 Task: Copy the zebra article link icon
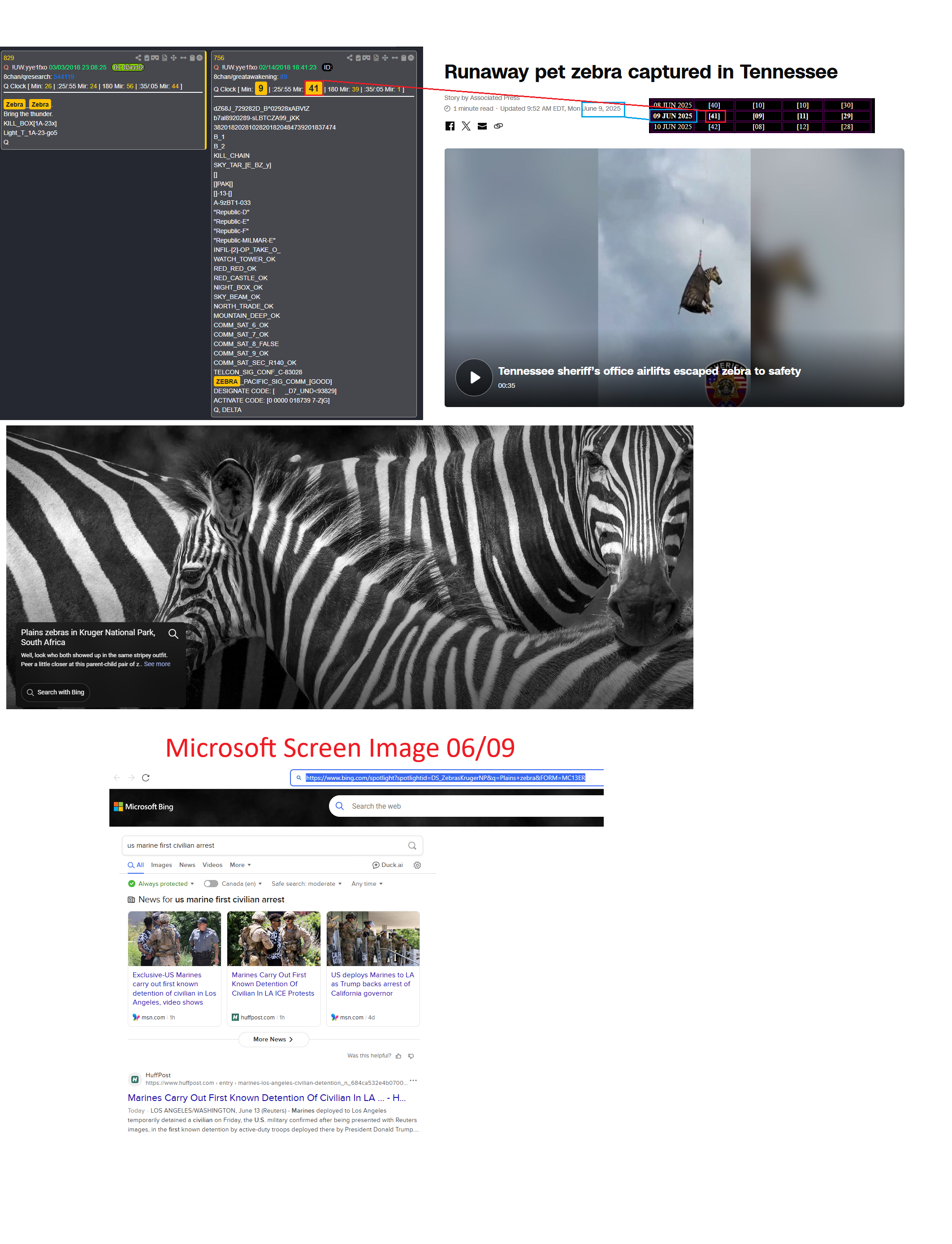coord(499,126)
